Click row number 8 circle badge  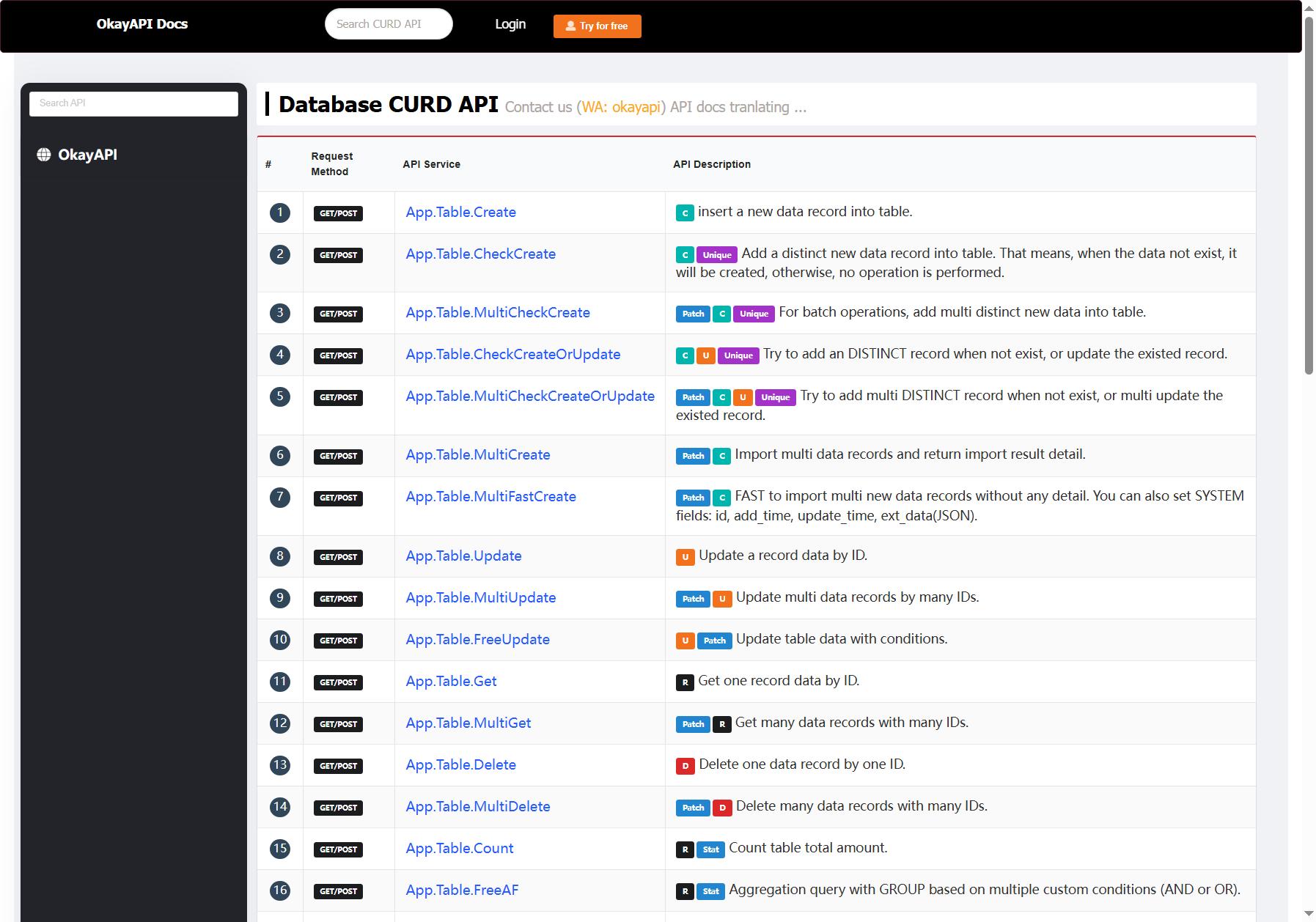[x=280, y=556]
